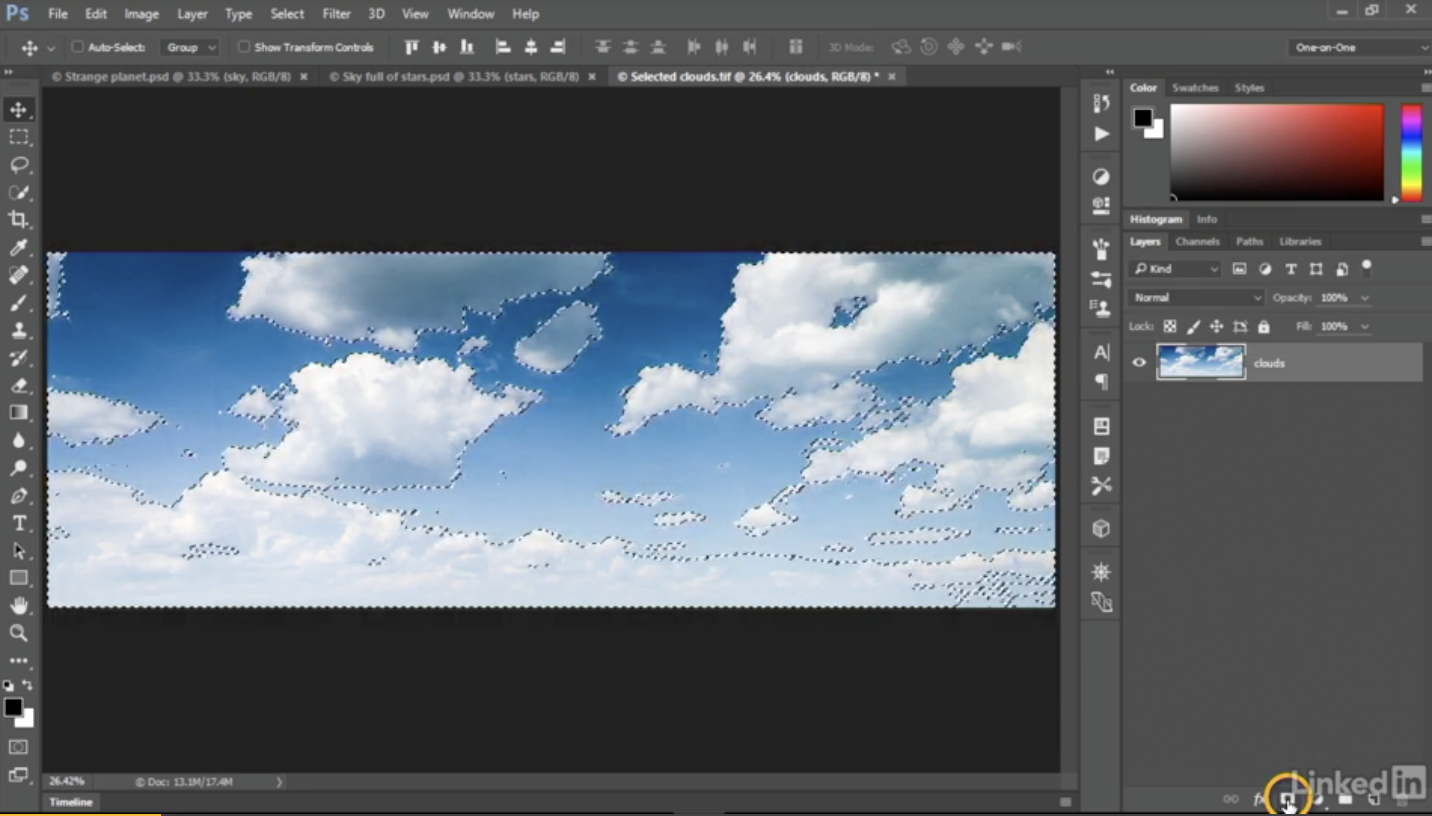Pick the Clone Stamp tool
1432x816 pixels.
[x=19, y=330]
